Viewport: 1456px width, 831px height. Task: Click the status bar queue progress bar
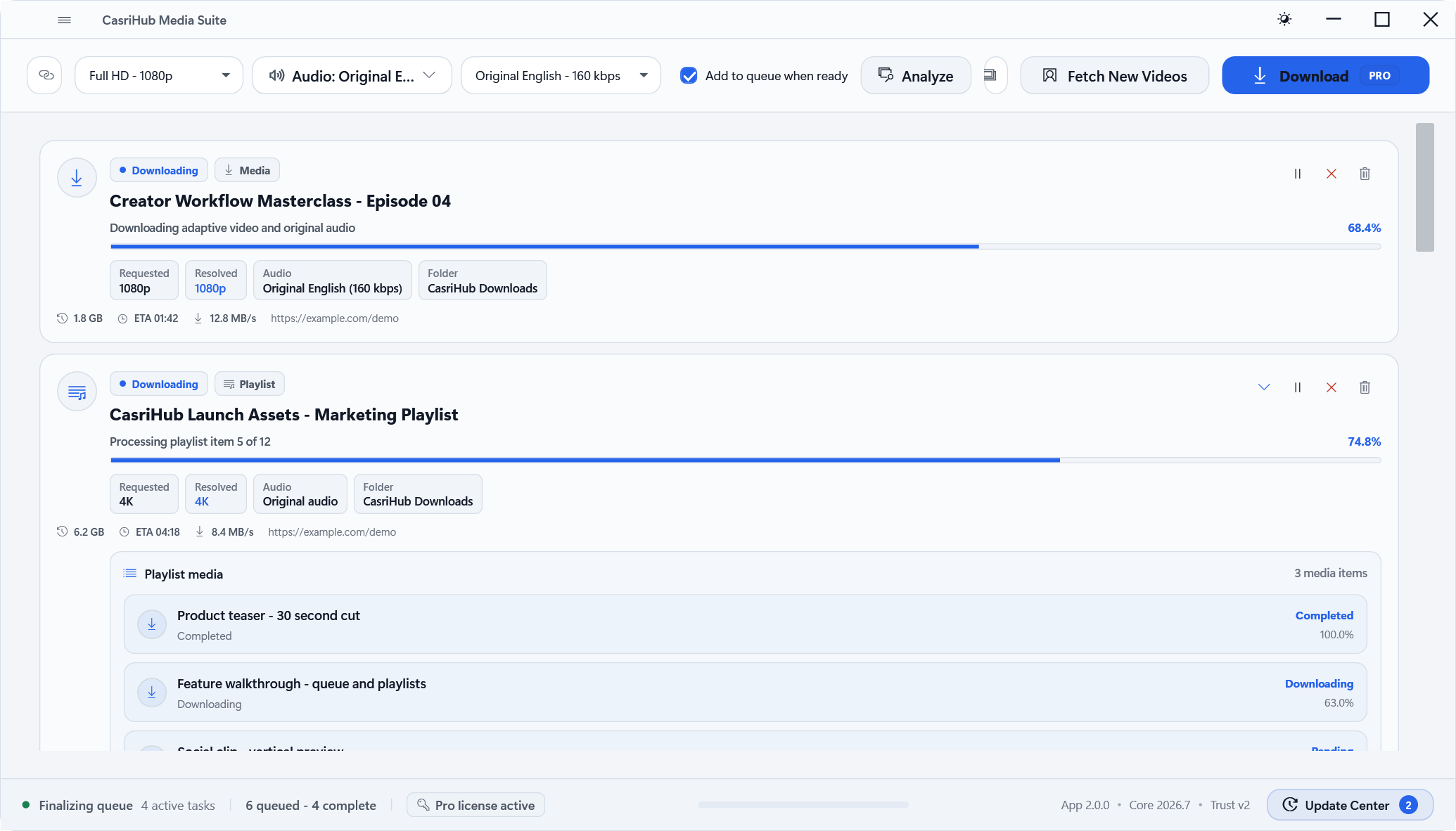(803, 804)
